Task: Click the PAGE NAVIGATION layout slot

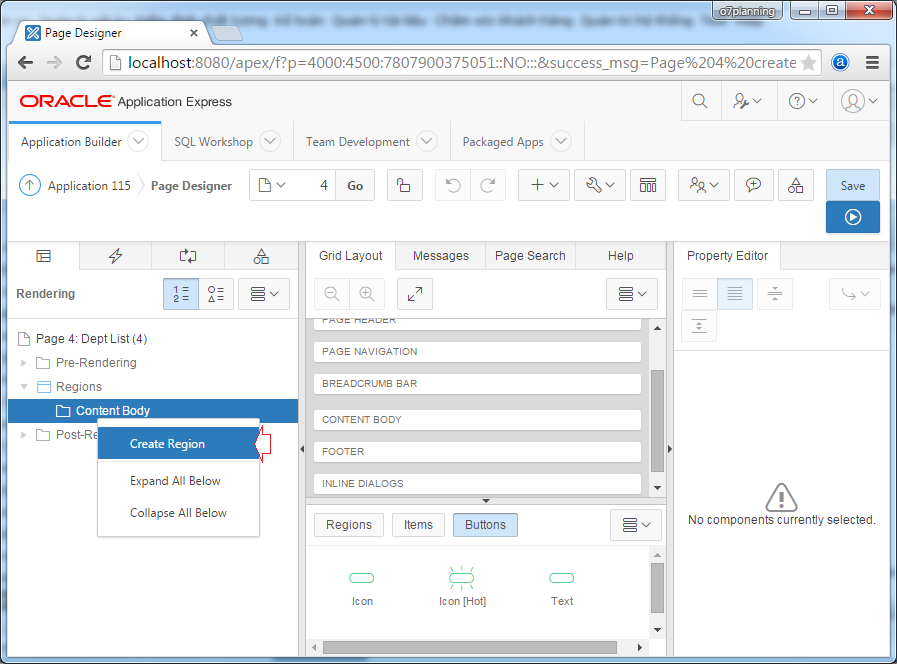Action: pos(477,352)
